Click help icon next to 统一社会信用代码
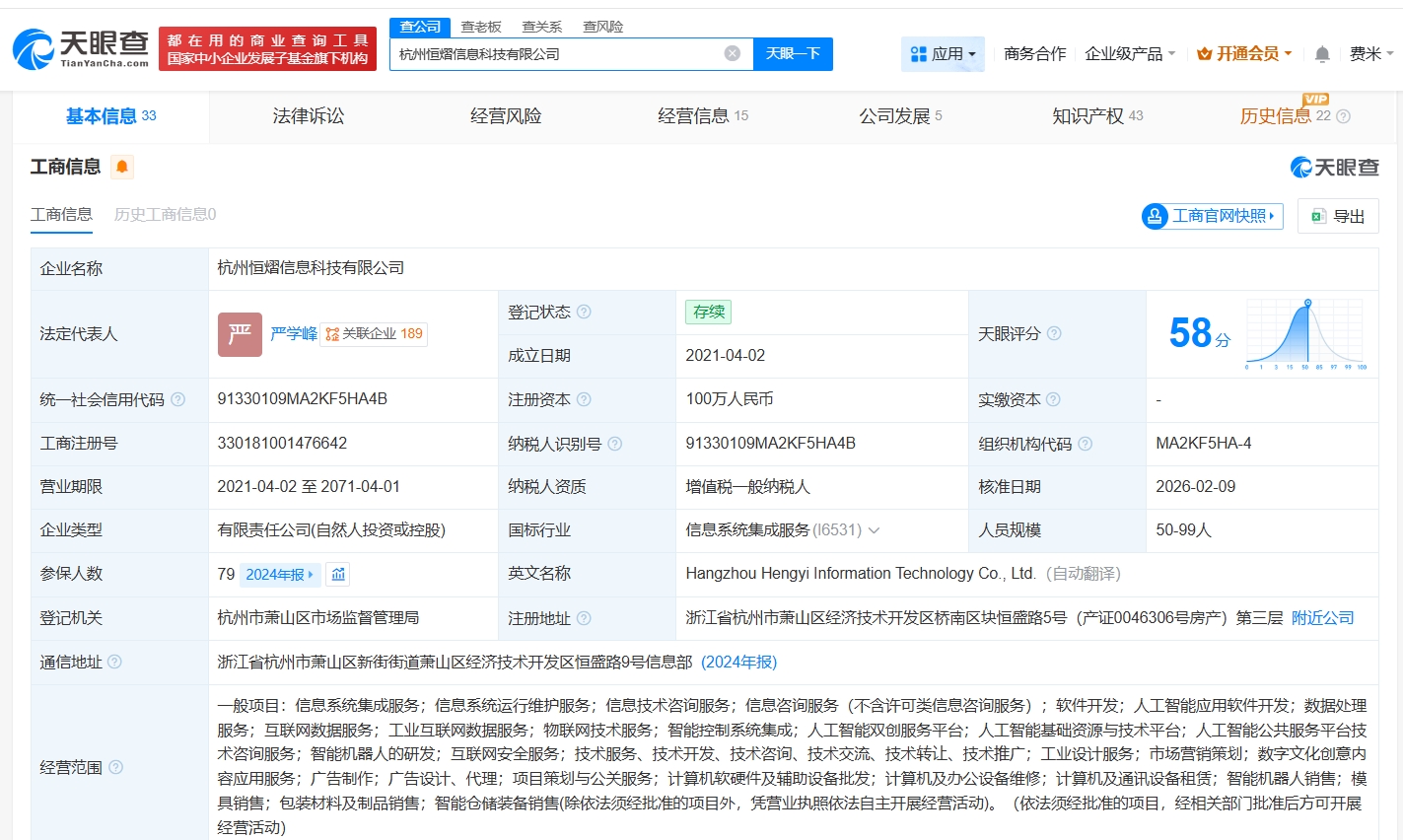 (x=177, y=399)
